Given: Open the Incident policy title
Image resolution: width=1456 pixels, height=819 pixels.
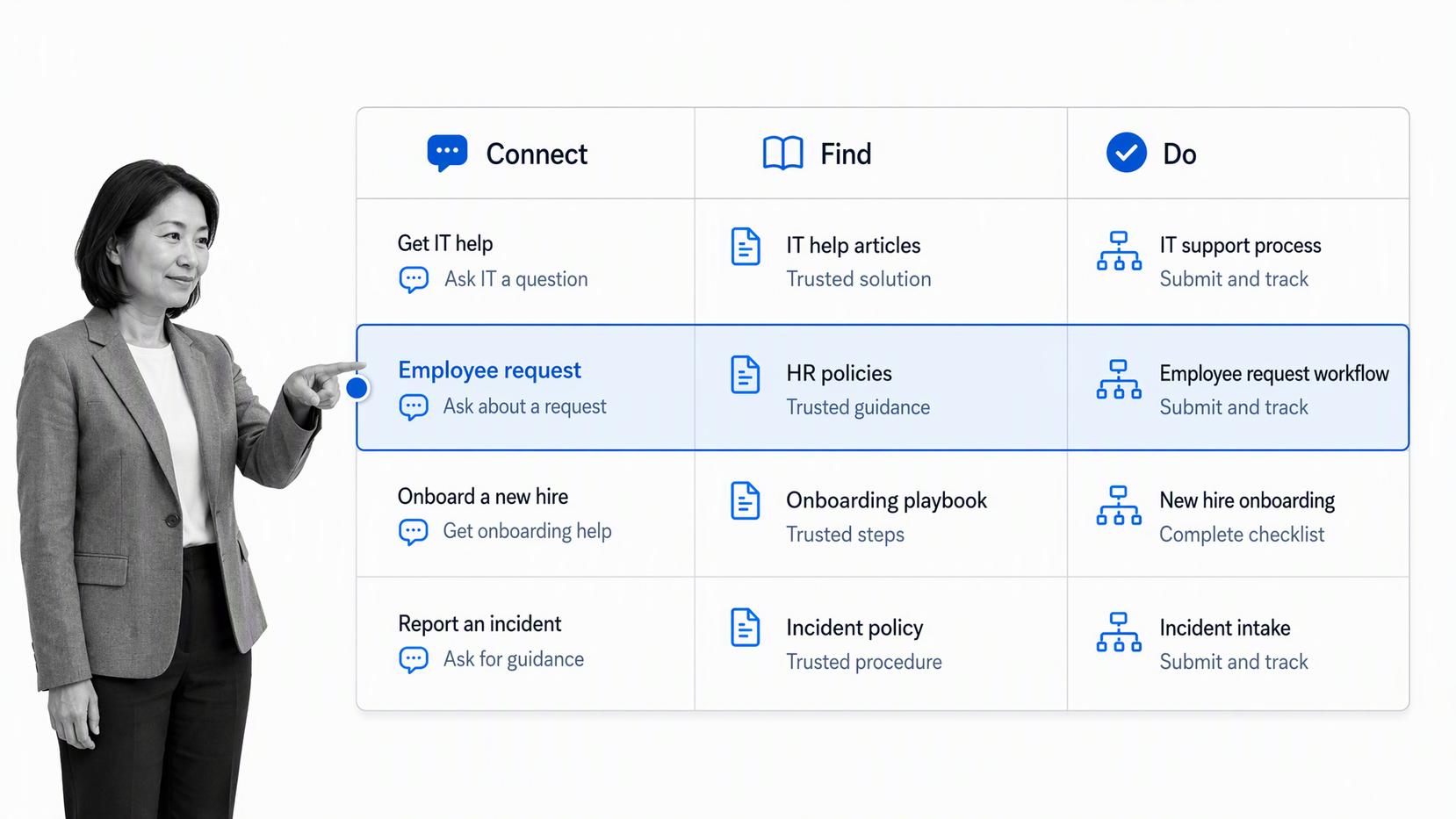Looking at the screenshot, I should pos(854,628).
